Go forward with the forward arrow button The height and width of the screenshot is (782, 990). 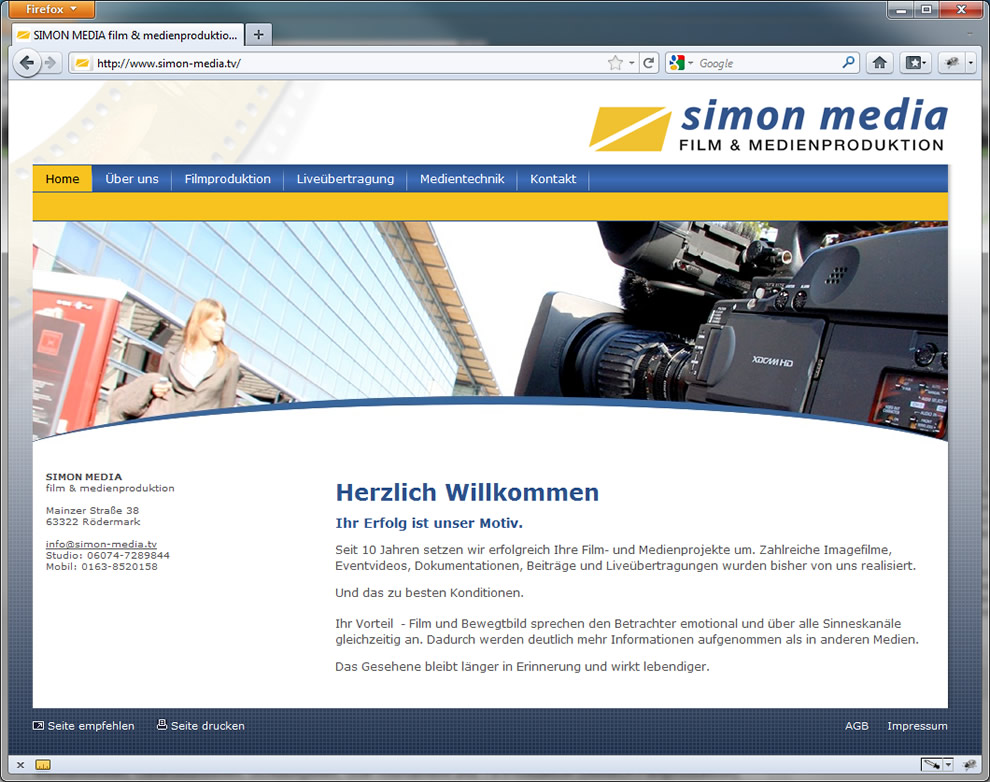point(51,63)
